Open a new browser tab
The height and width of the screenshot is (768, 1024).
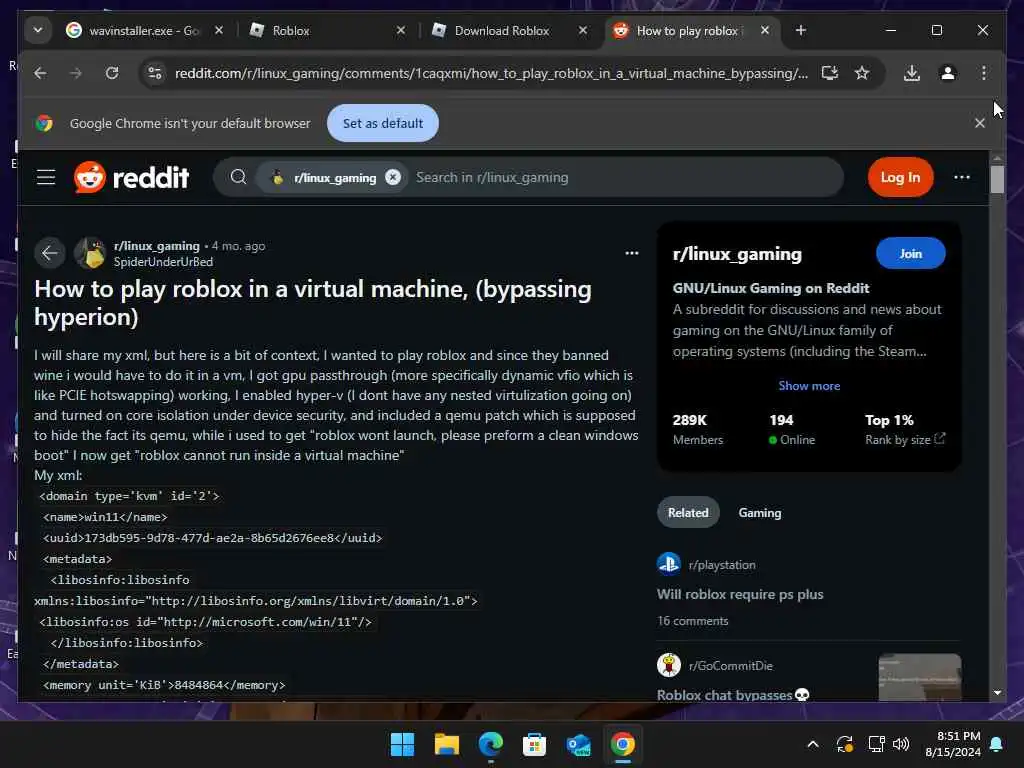pyautogui.click(x=801, y=30)
